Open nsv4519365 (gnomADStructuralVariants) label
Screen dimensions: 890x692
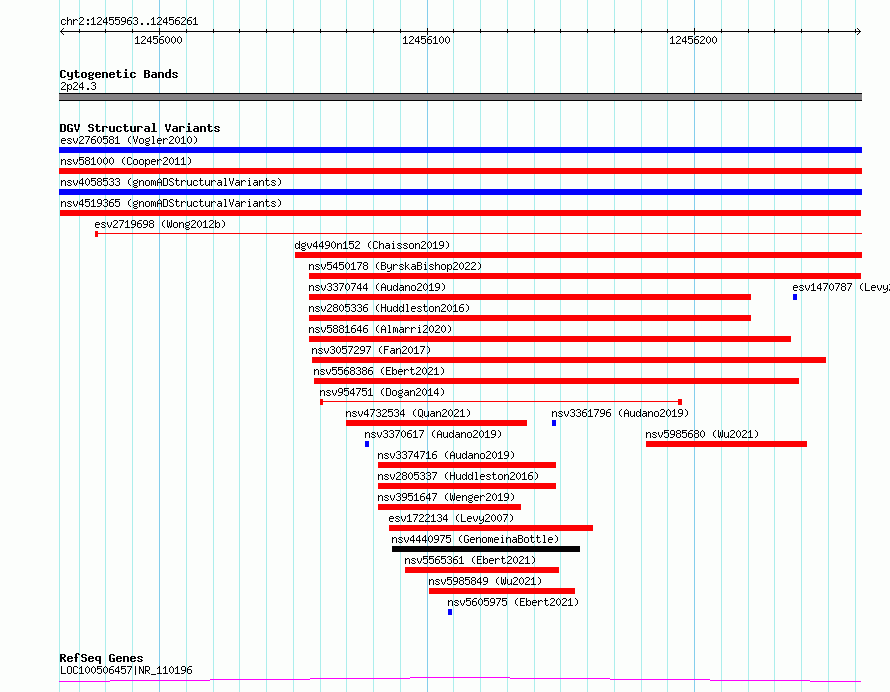click(171, 203)
